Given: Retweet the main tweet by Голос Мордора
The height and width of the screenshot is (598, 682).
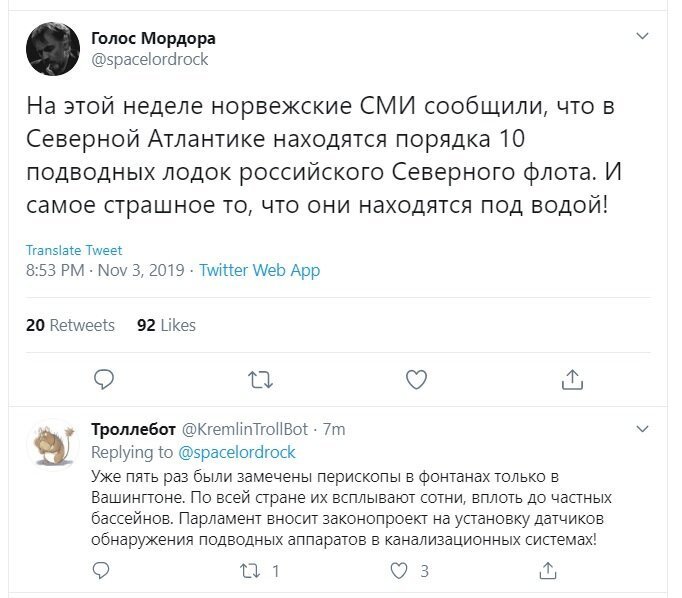Looking at the screenshot, I should click(260, 379).
